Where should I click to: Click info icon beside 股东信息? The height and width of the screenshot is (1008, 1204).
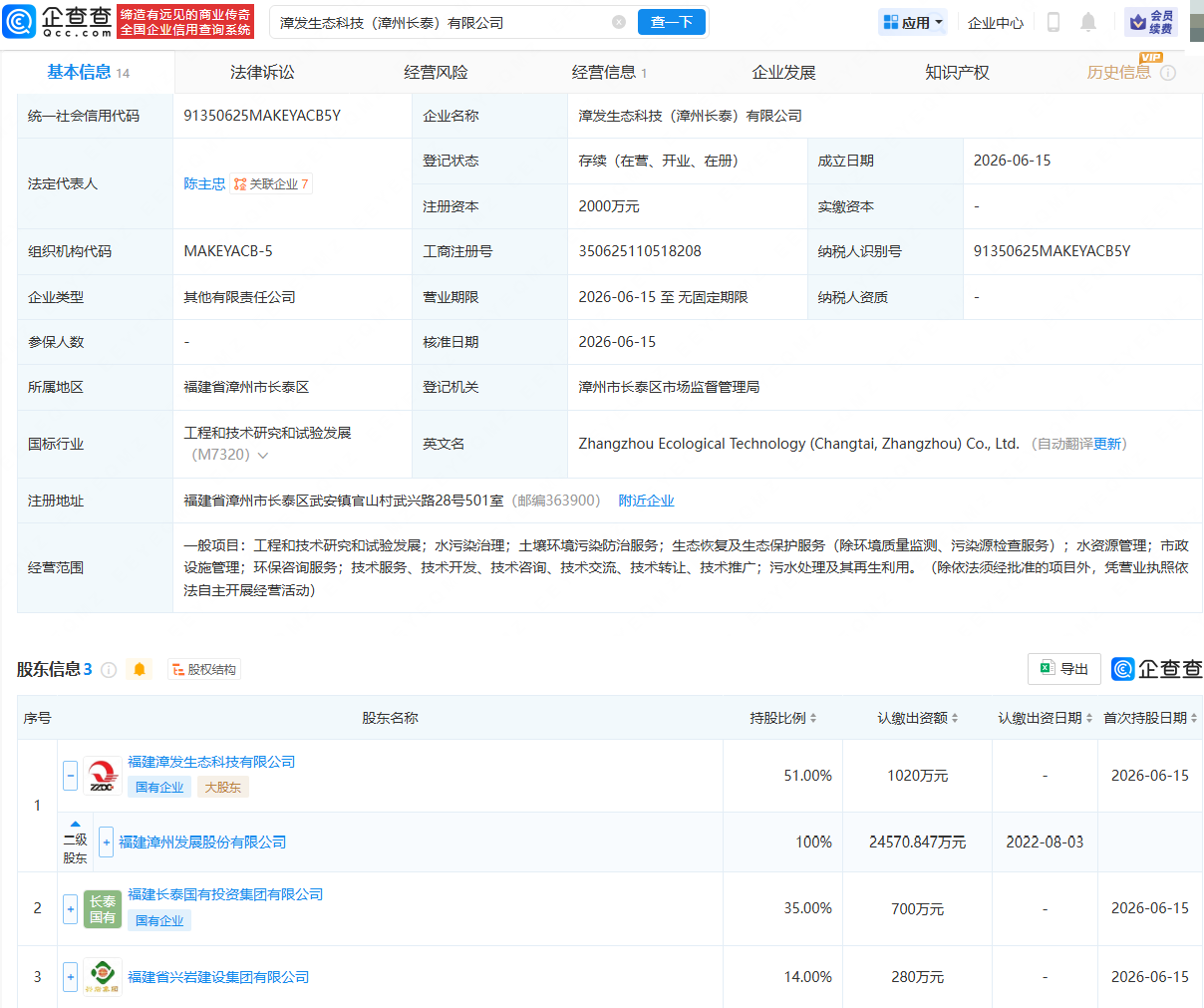[x=109, y=670]
